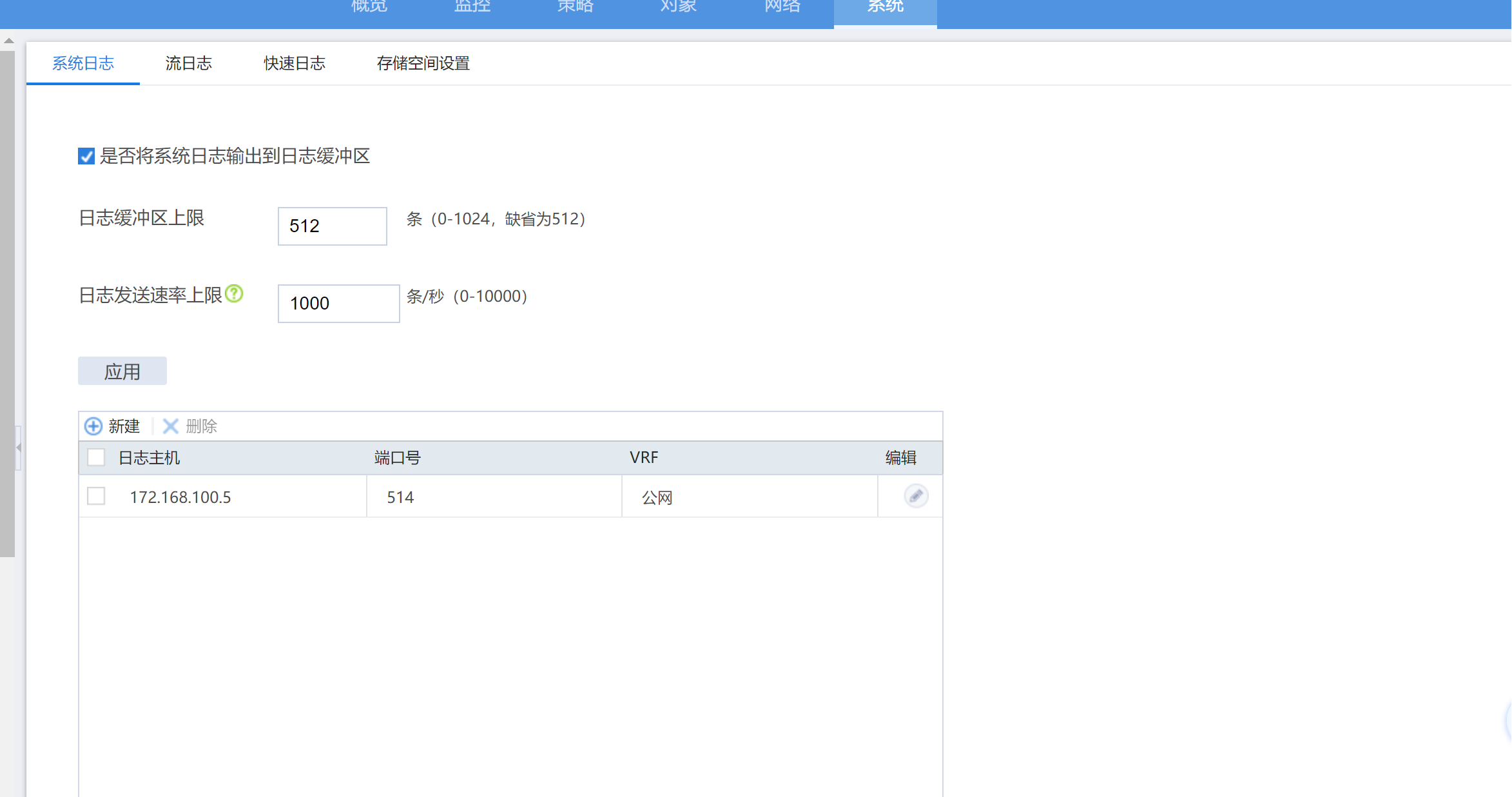Click the vertical scrollbar thumb on left

7,303
